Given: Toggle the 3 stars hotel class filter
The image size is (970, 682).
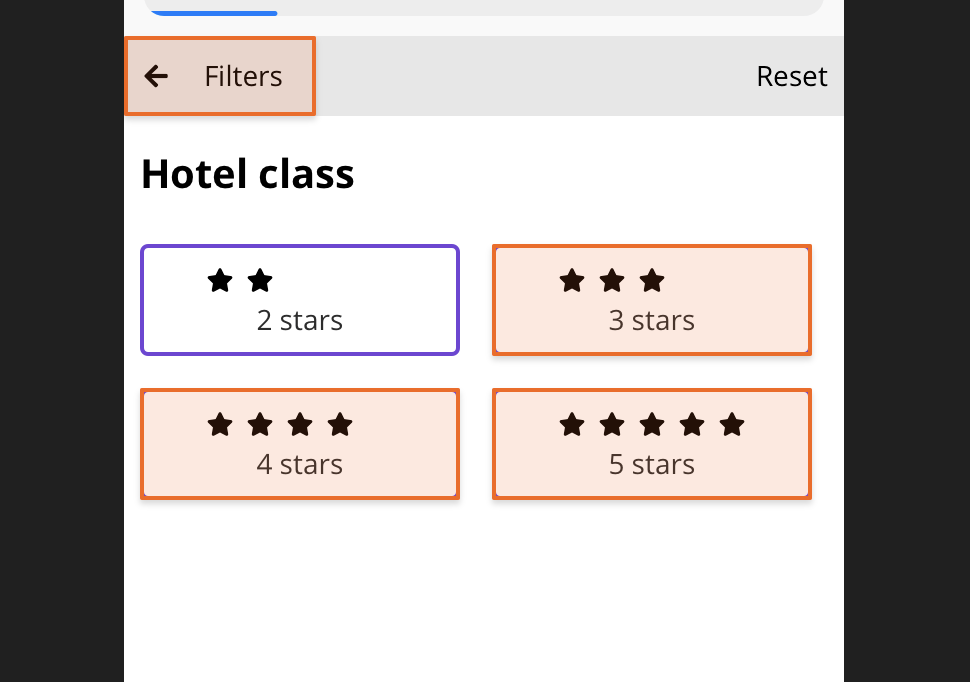Looking at the screenshot, I should tap(652, 300).
